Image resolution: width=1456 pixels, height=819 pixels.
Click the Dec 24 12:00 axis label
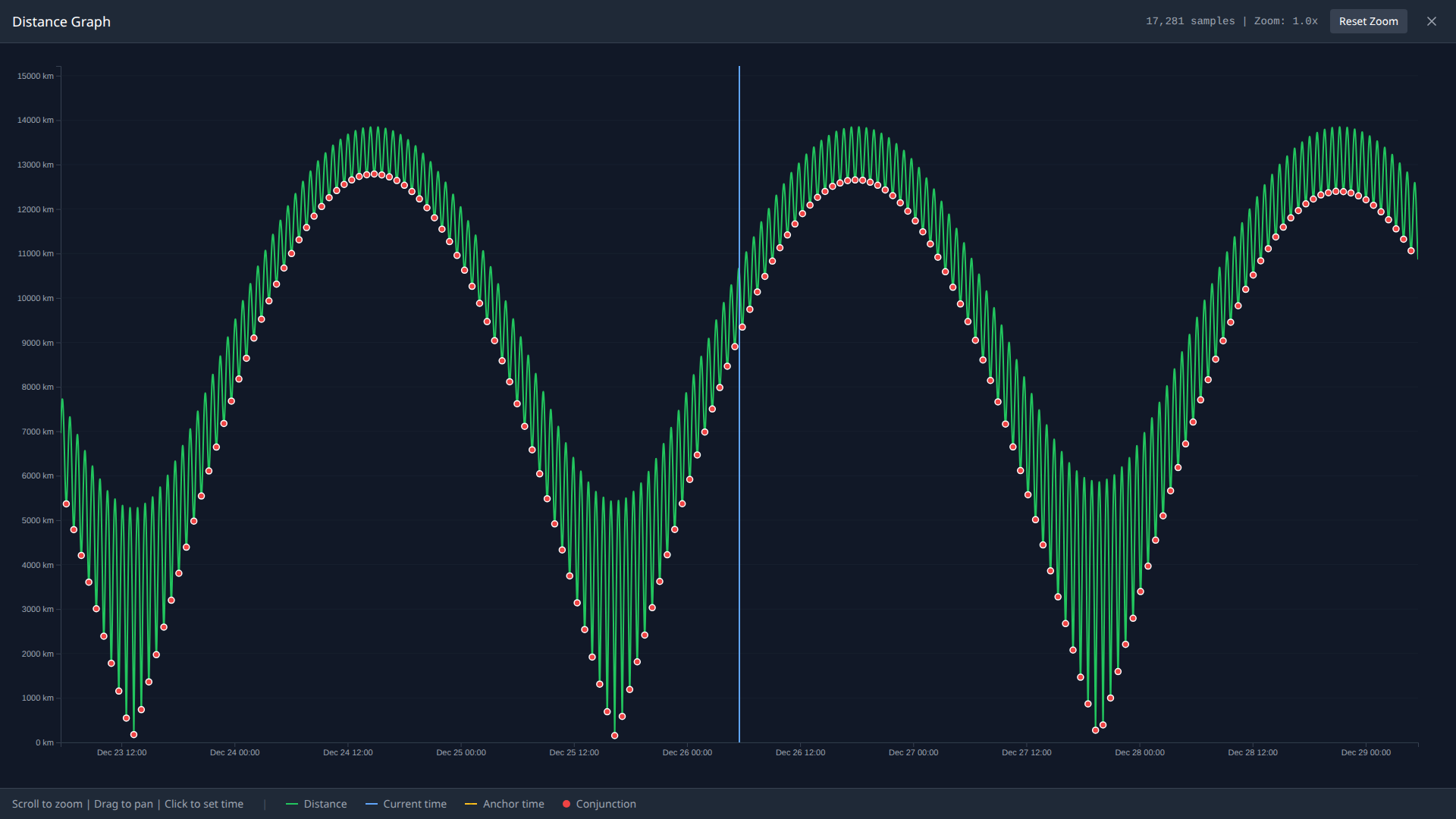347,752
